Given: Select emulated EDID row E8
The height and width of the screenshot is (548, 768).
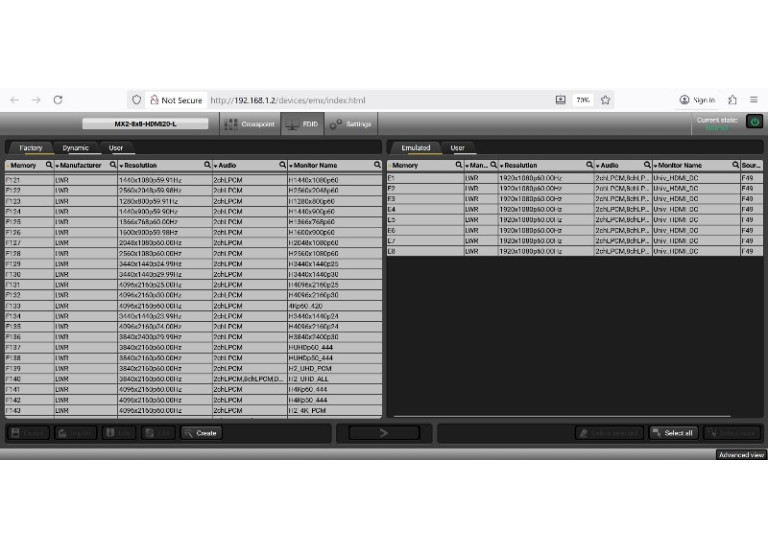Looking at the screenshot, I should [x=575, y=251].
